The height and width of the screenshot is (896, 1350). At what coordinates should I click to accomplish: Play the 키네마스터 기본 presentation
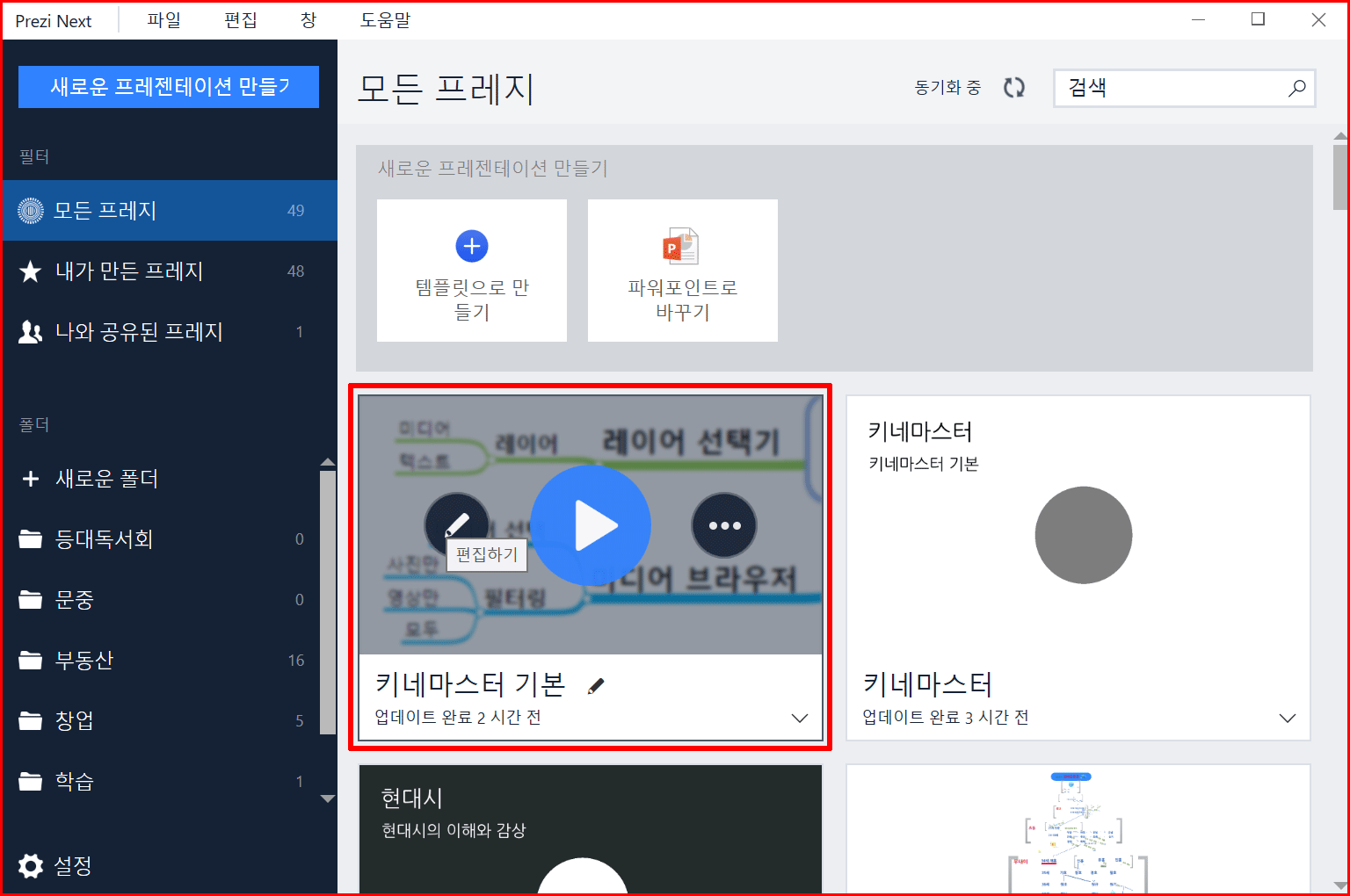pos(591,525)
